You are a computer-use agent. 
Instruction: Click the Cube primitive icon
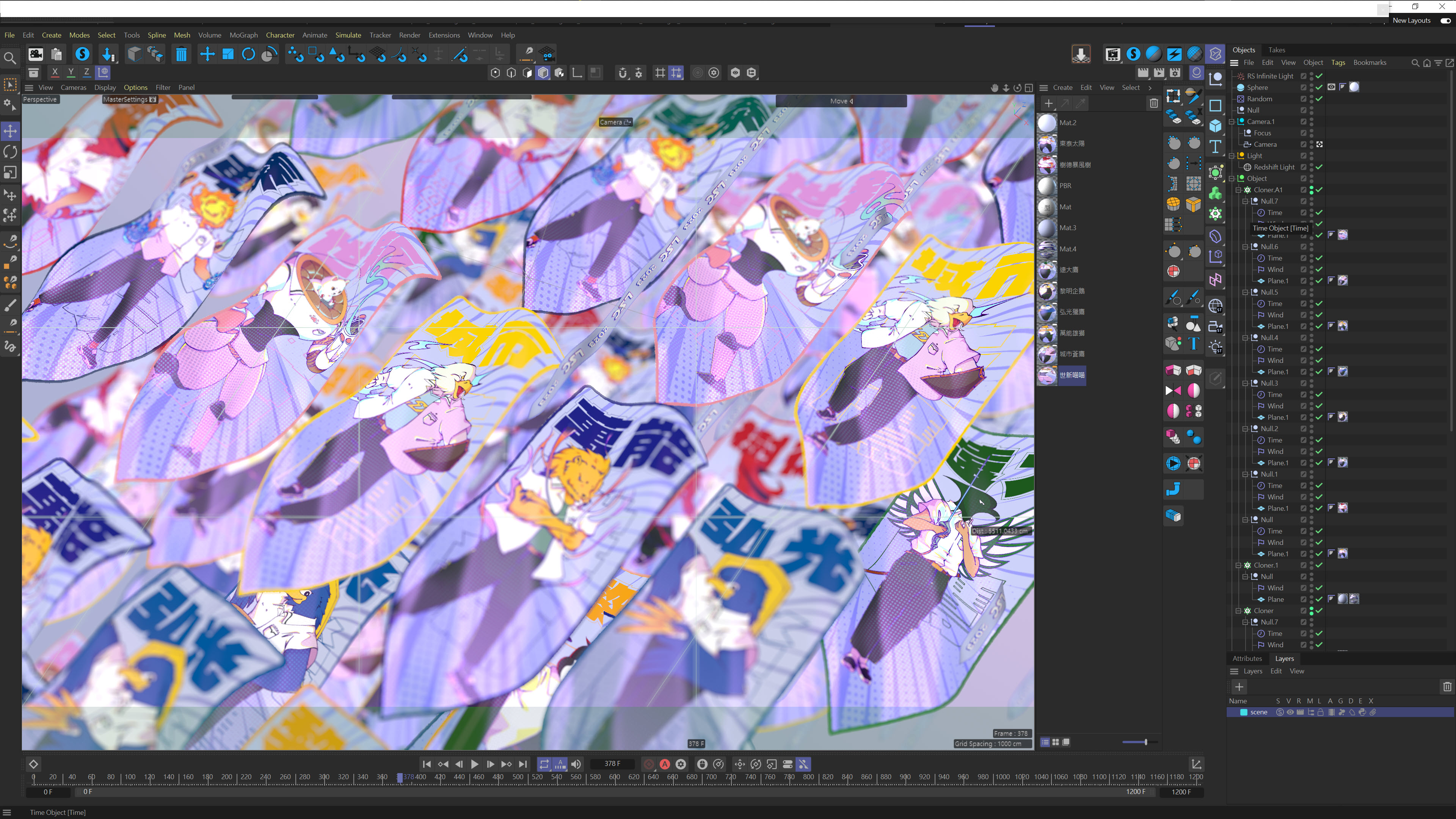1215,126
